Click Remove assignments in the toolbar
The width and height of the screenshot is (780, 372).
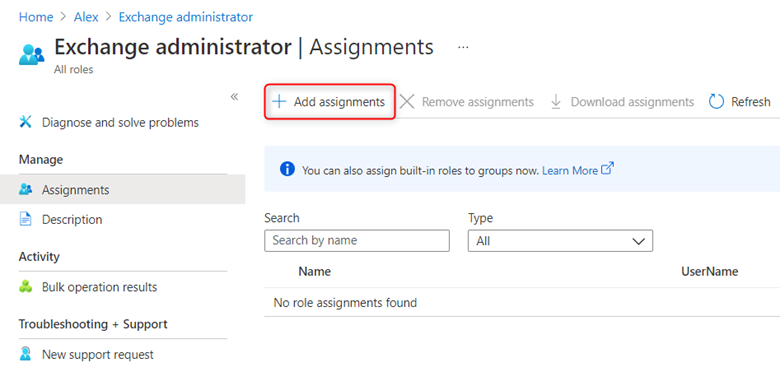pyautogui.click(x=478, y=102)
